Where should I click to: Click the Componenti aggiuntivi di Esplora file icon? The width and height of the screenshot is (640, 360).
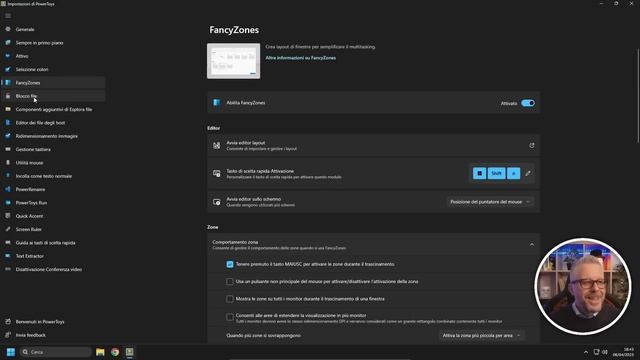click(x=8, y=109)
